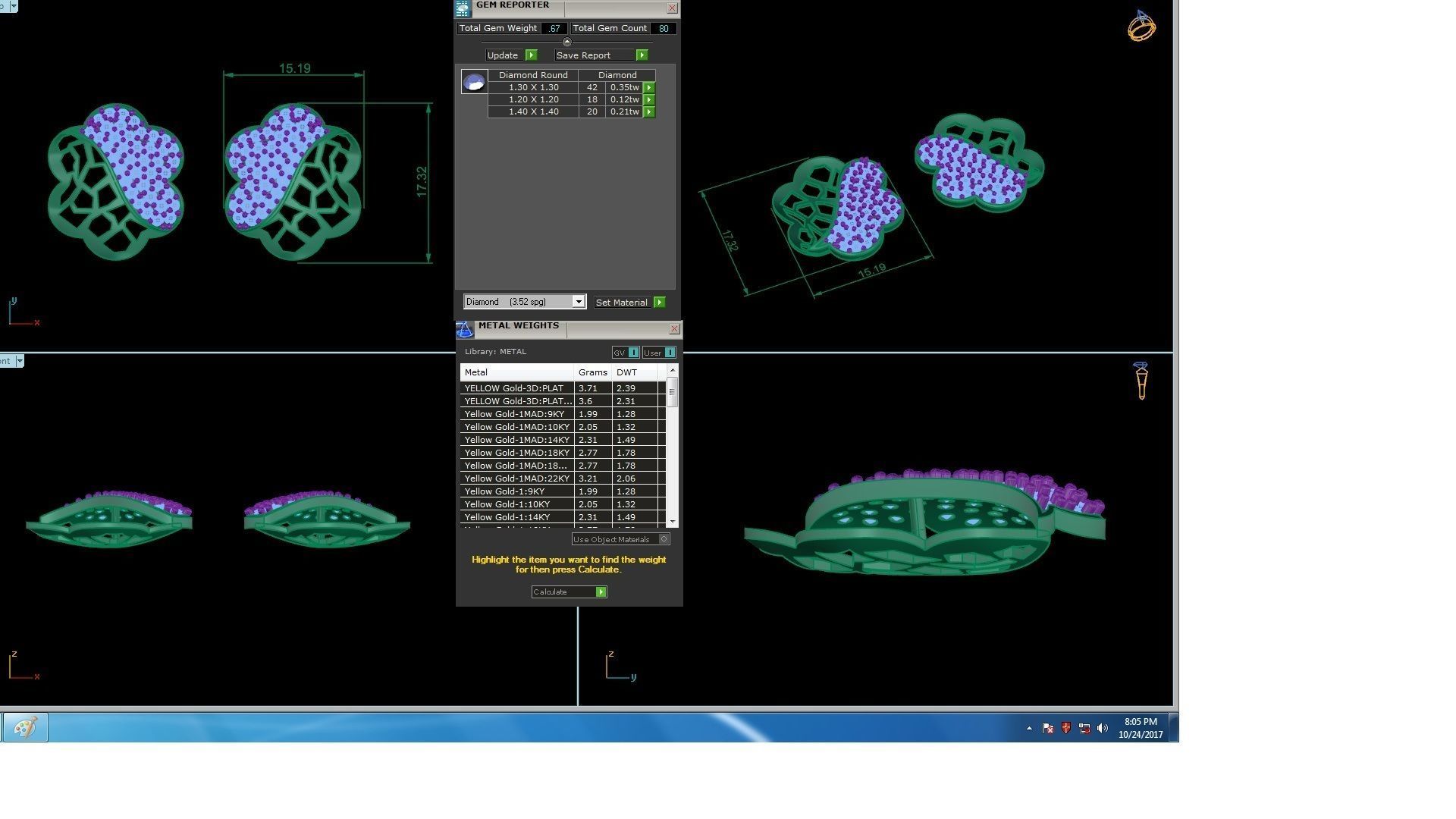
Task: Collapse the Gem Reporter header with arrow
Action: point(566,42)
